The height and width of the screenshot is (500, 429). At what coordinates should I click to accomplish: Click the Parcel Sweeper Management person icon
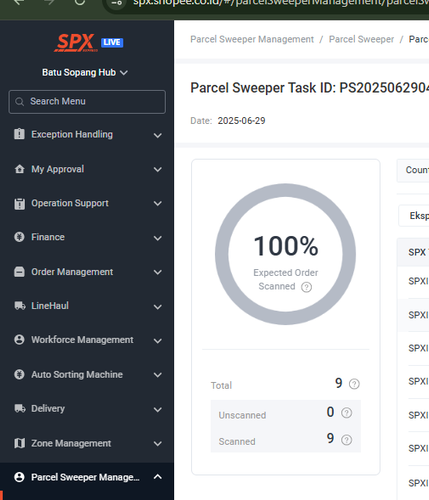point(19,477)
